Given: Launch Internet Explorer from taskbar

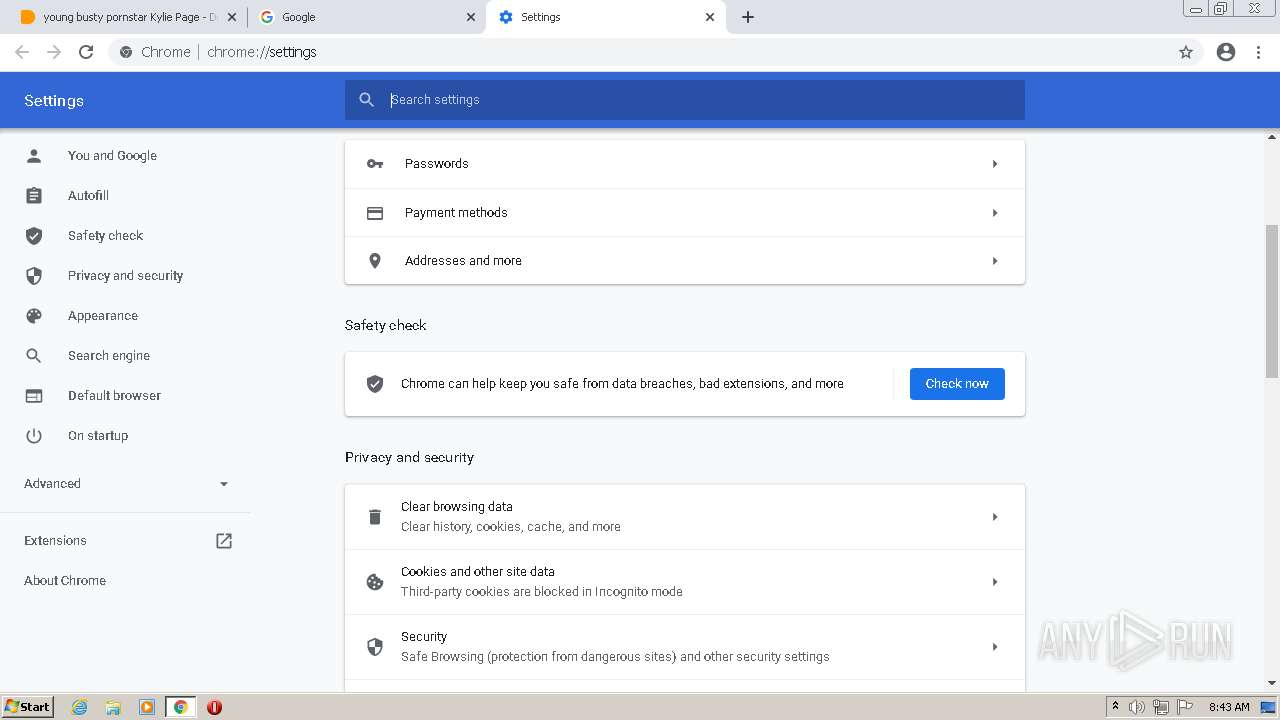Looking at the screenshot, I should (x=80, y=707).
